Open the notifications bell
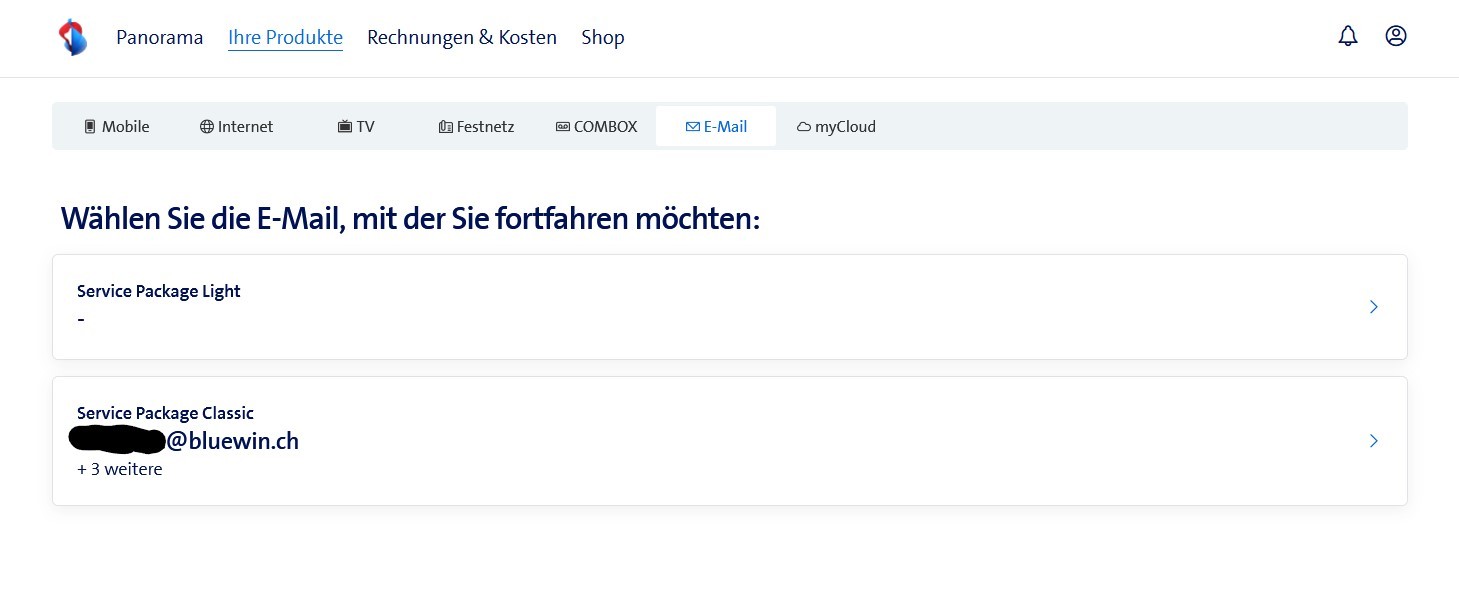The height and width of the screenshot is (600, 1459). [1348, 36]
